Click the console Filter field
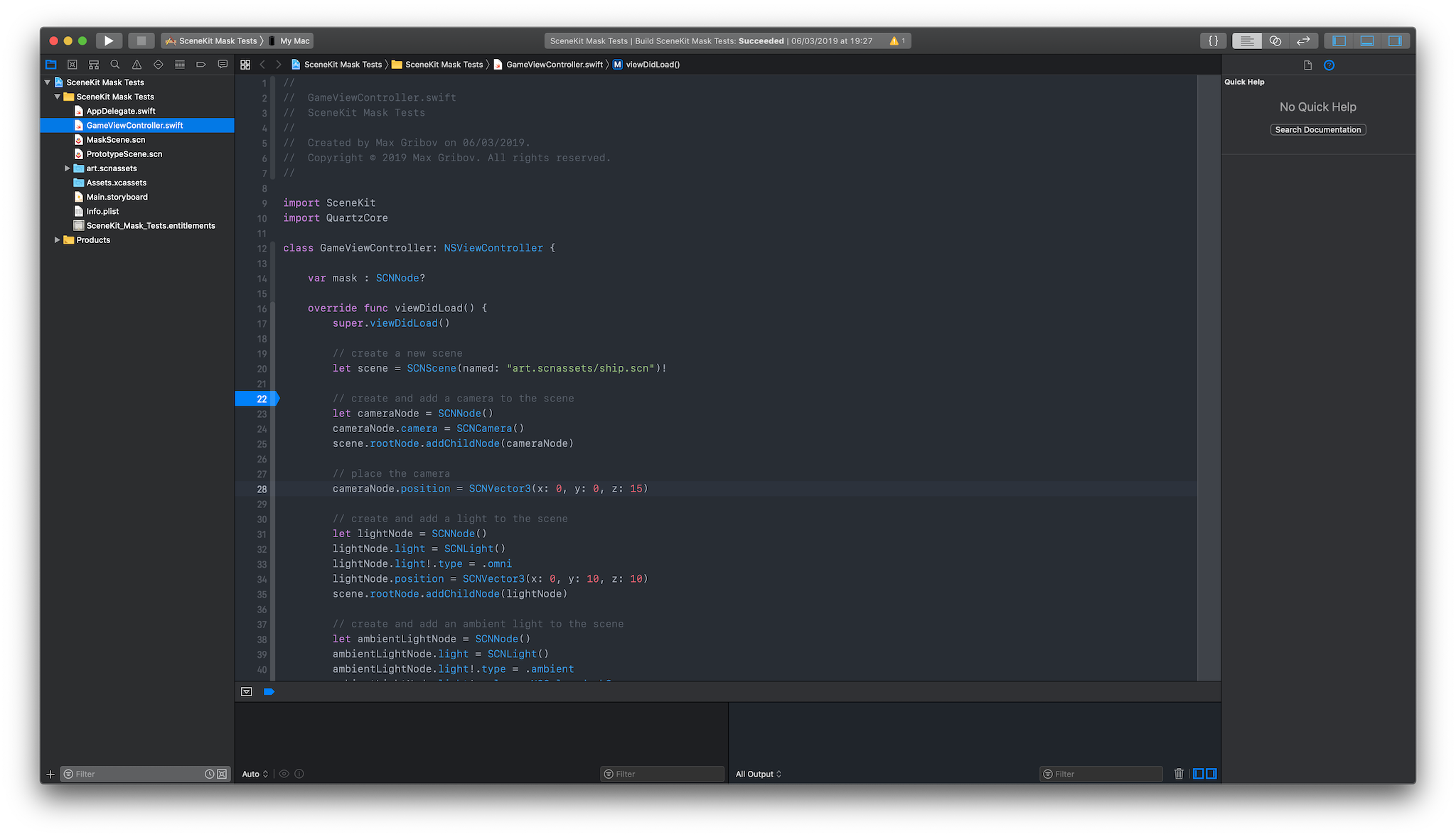The width and height of the screenshot is (1456, 837). (1106, 774)
